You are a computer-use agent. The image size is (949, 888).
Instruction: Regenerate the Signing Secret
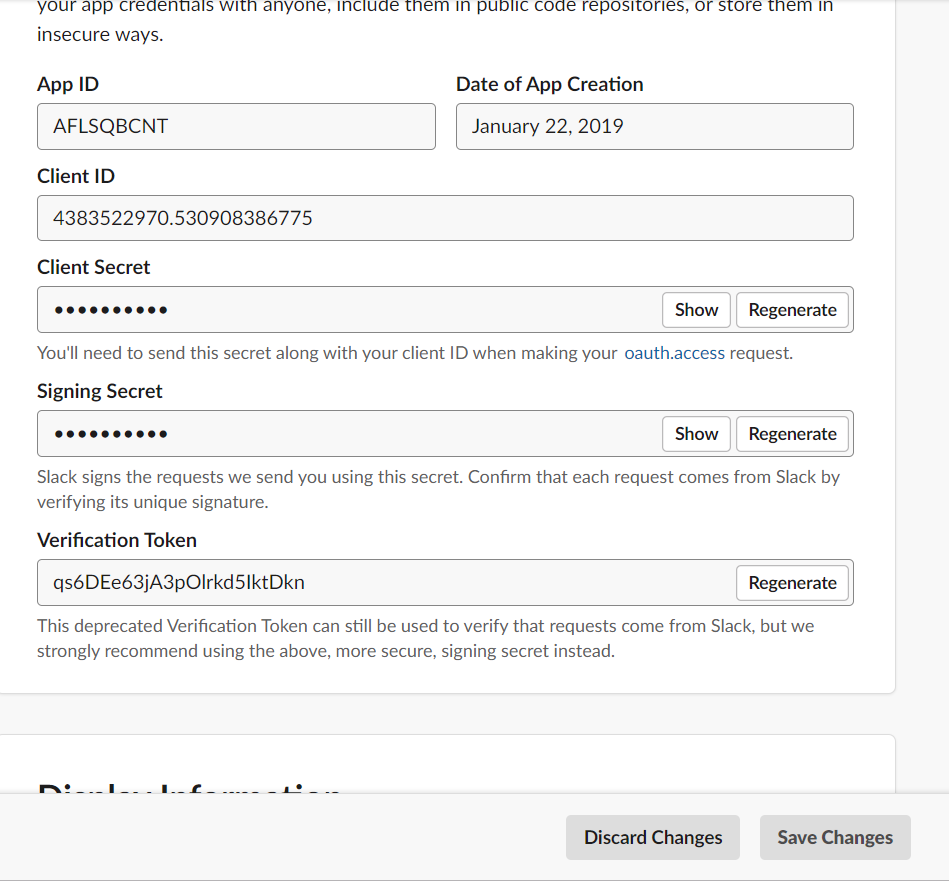(x=792, y=434)
